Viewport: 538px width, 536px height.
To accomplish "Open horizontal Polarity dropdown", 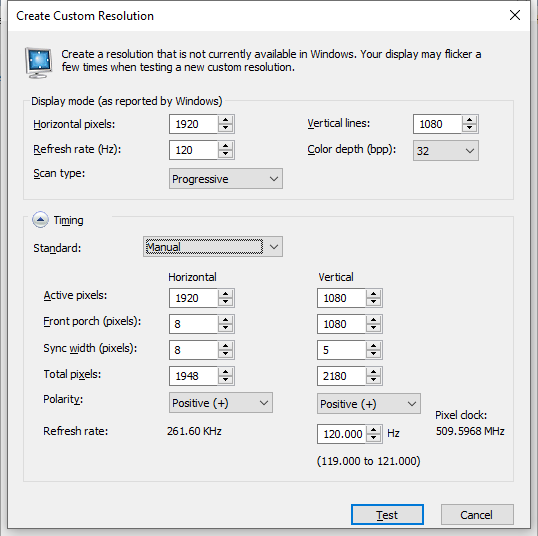I will 221,403.
